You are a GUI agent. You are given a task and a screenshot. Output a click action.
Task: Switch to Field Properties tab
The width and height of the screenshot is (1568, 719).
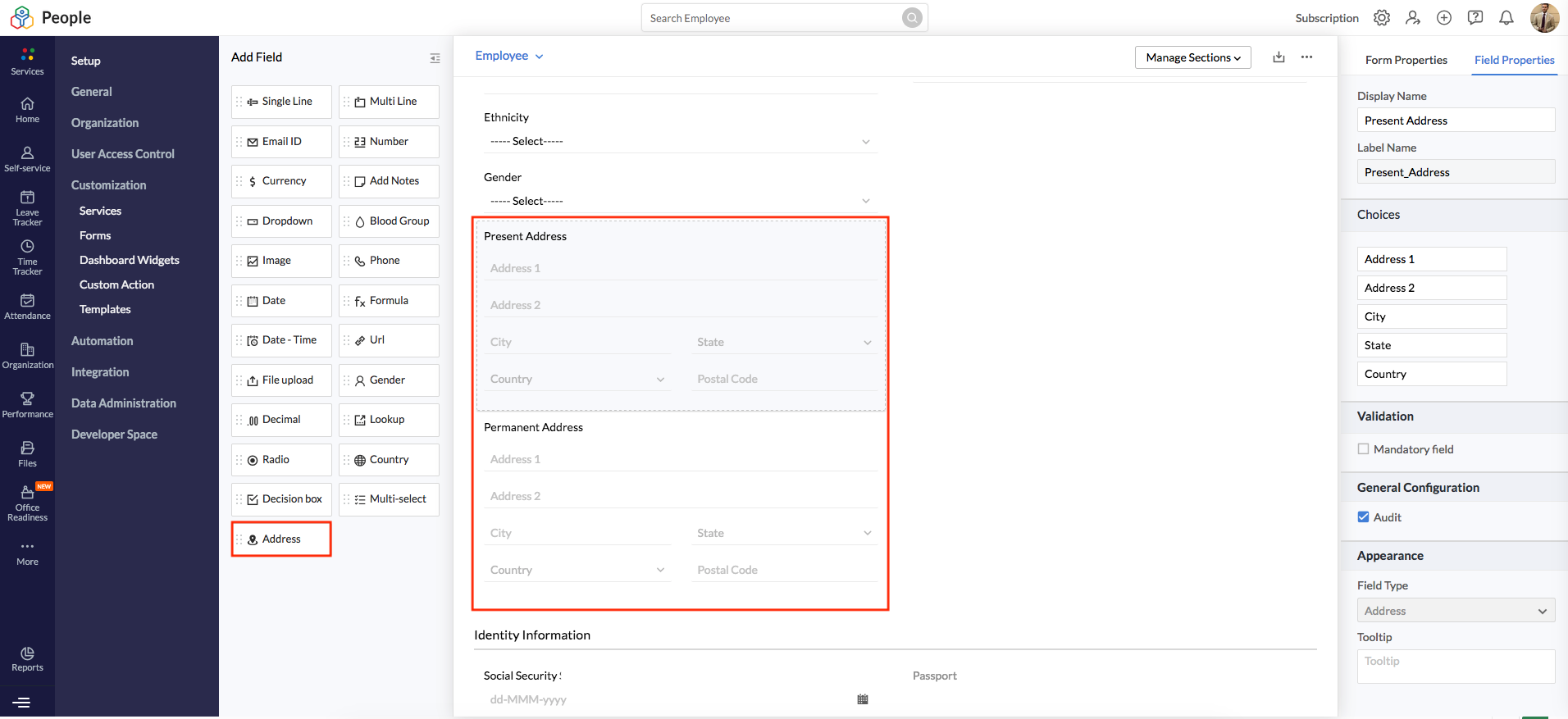[x=1514, y=60]
